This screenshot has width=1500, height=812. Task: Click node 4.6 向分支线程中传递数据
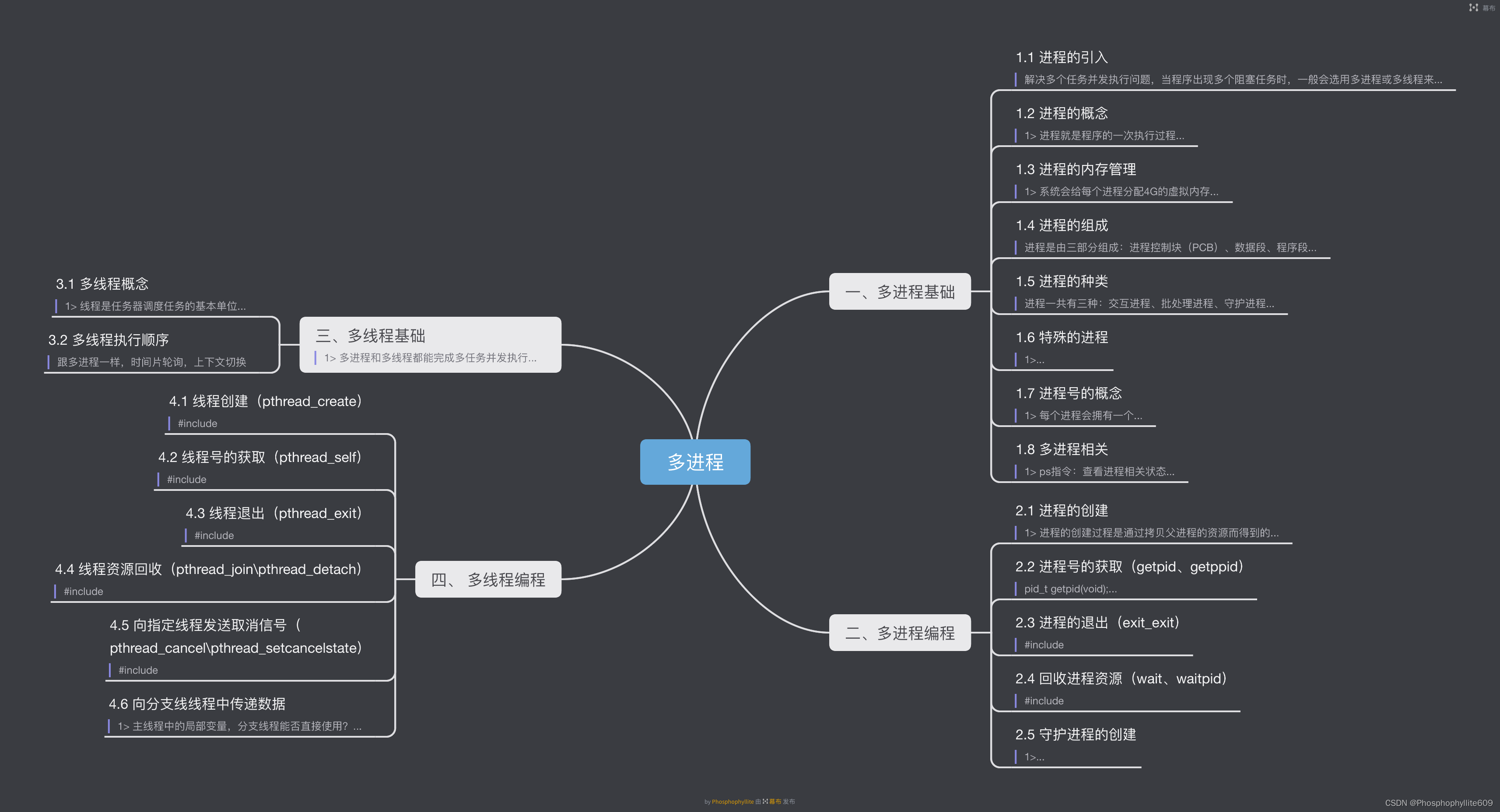click(197, 704)
